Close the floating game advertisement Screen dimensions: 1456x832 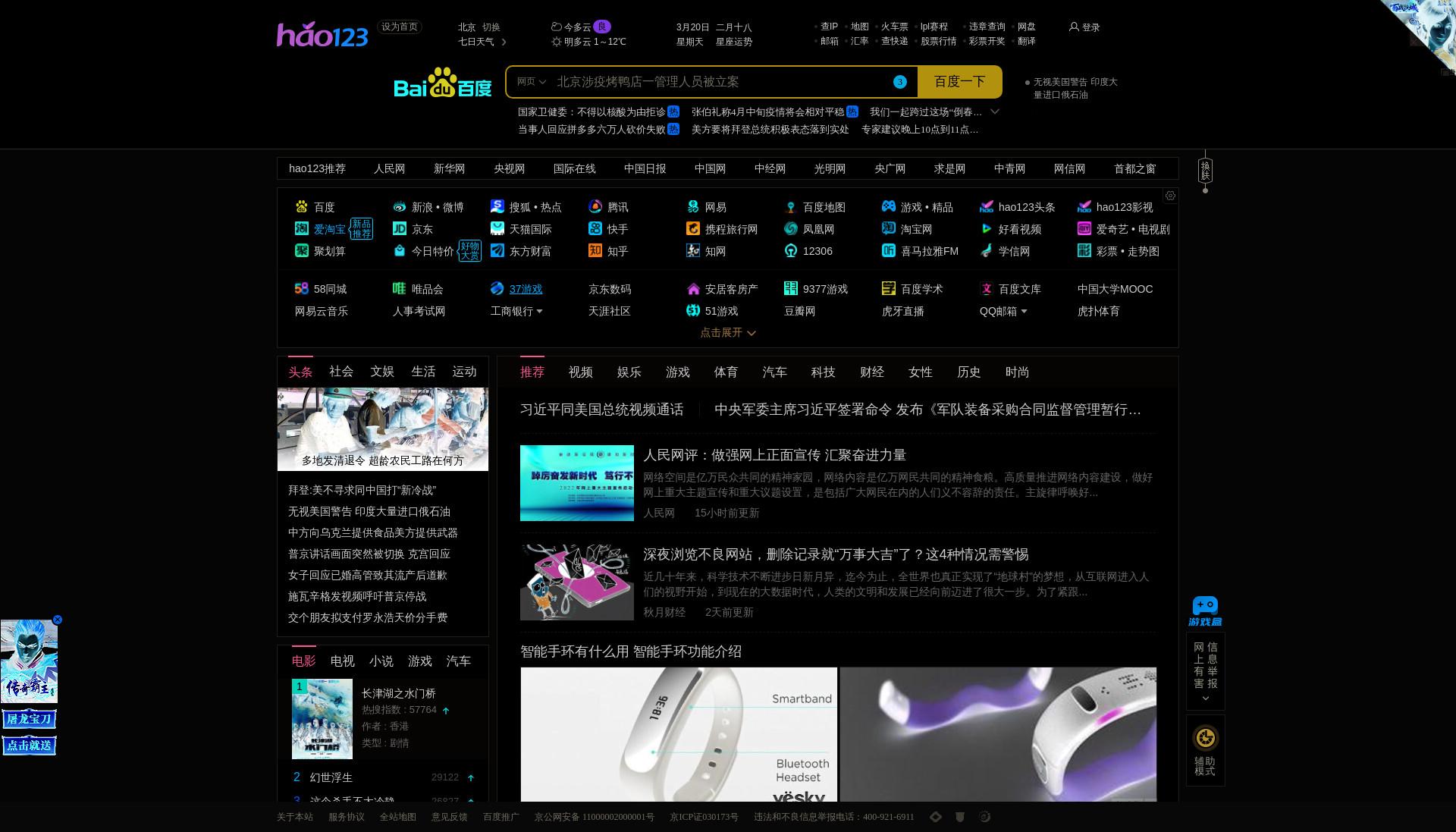coord(57,620)
